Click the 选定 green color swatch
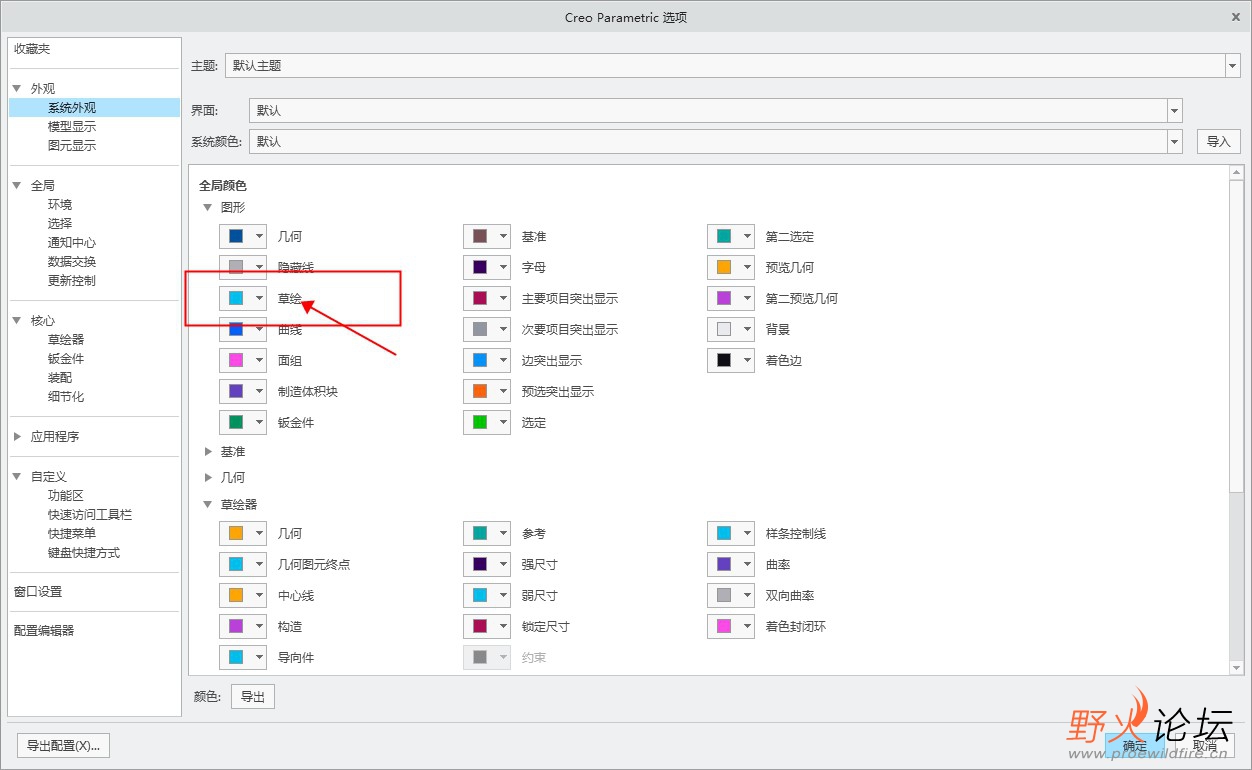 [x=480, y=422]
